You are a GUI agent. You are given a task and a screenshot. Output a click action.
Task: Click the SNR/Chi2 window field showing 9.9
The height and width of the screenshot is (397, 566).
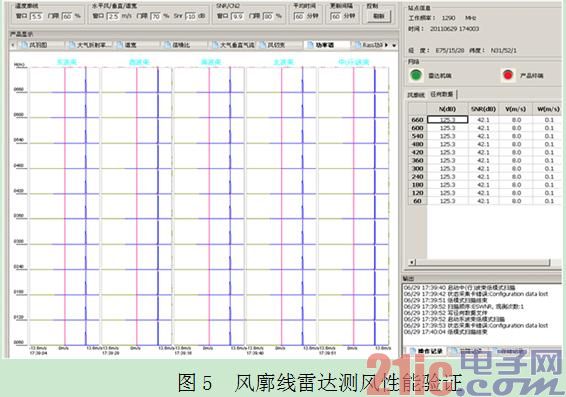coord(237,16)
